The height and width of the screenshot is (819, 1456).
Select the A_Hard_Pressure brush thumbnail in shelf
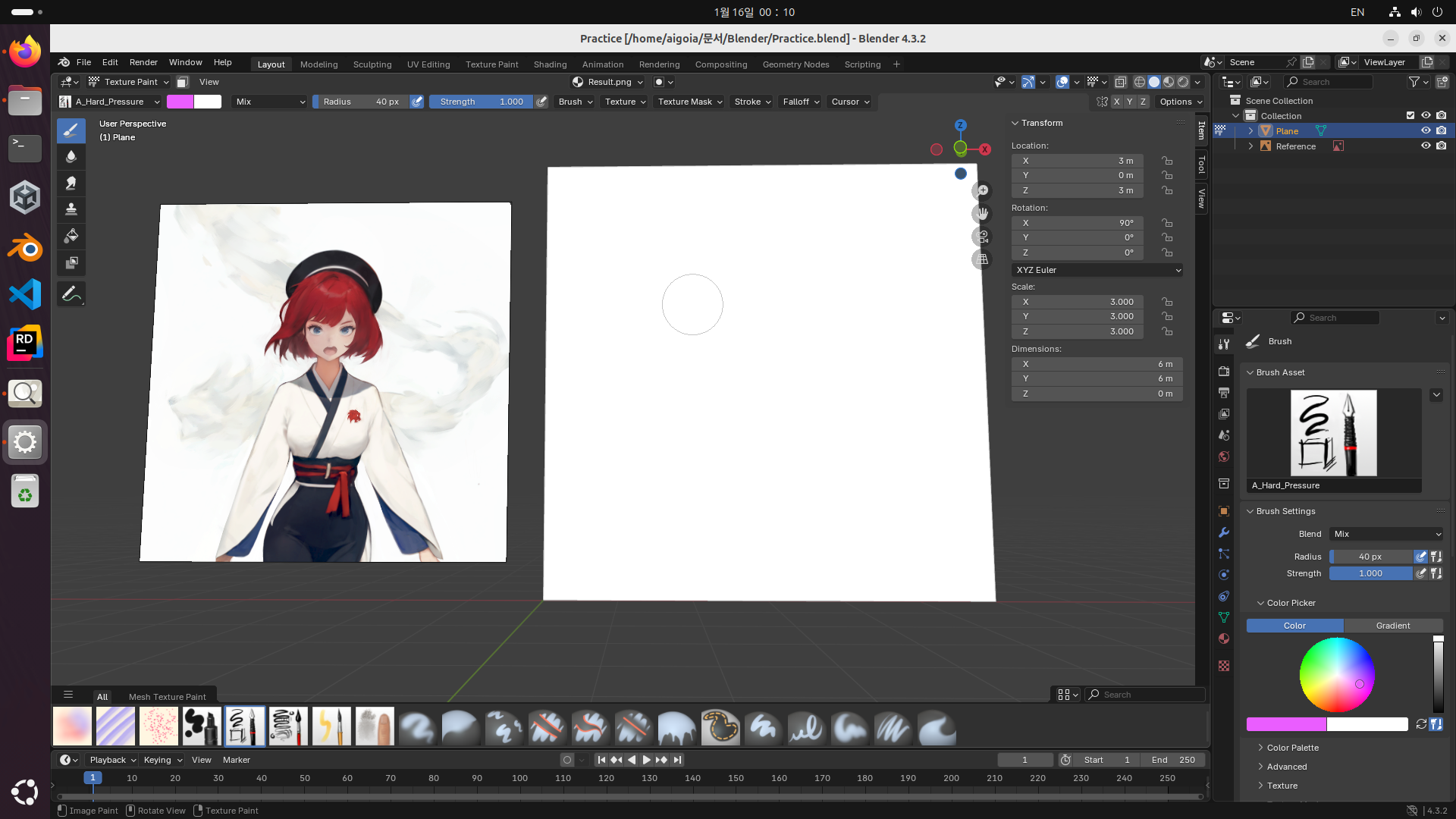tap(245, 726)
